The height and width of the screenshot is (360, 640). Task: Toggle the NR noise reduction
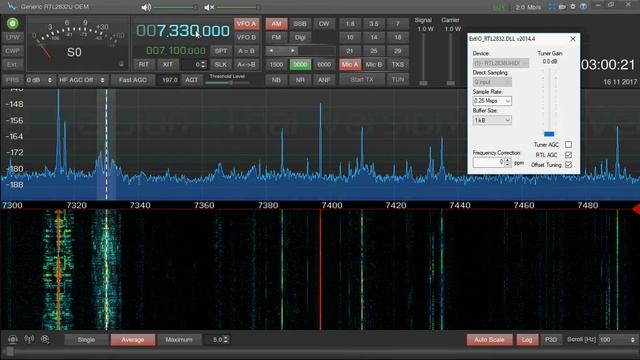point(300,80)
